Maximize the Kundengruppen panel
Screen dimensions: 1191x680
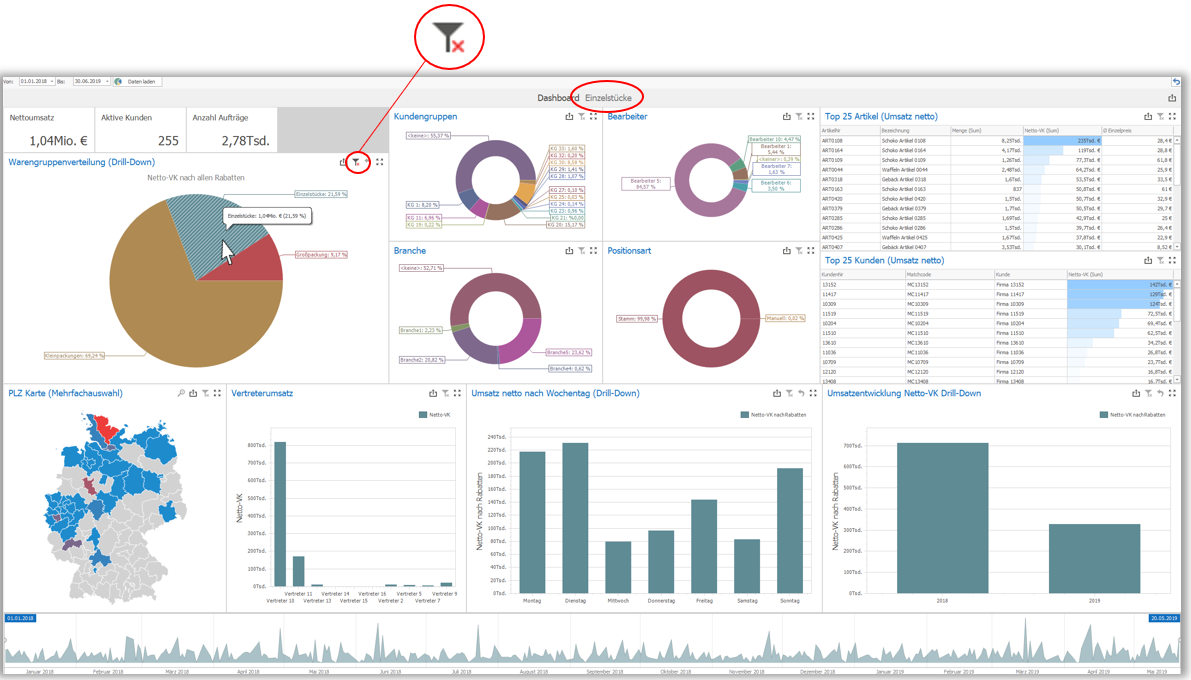[593, 116]
